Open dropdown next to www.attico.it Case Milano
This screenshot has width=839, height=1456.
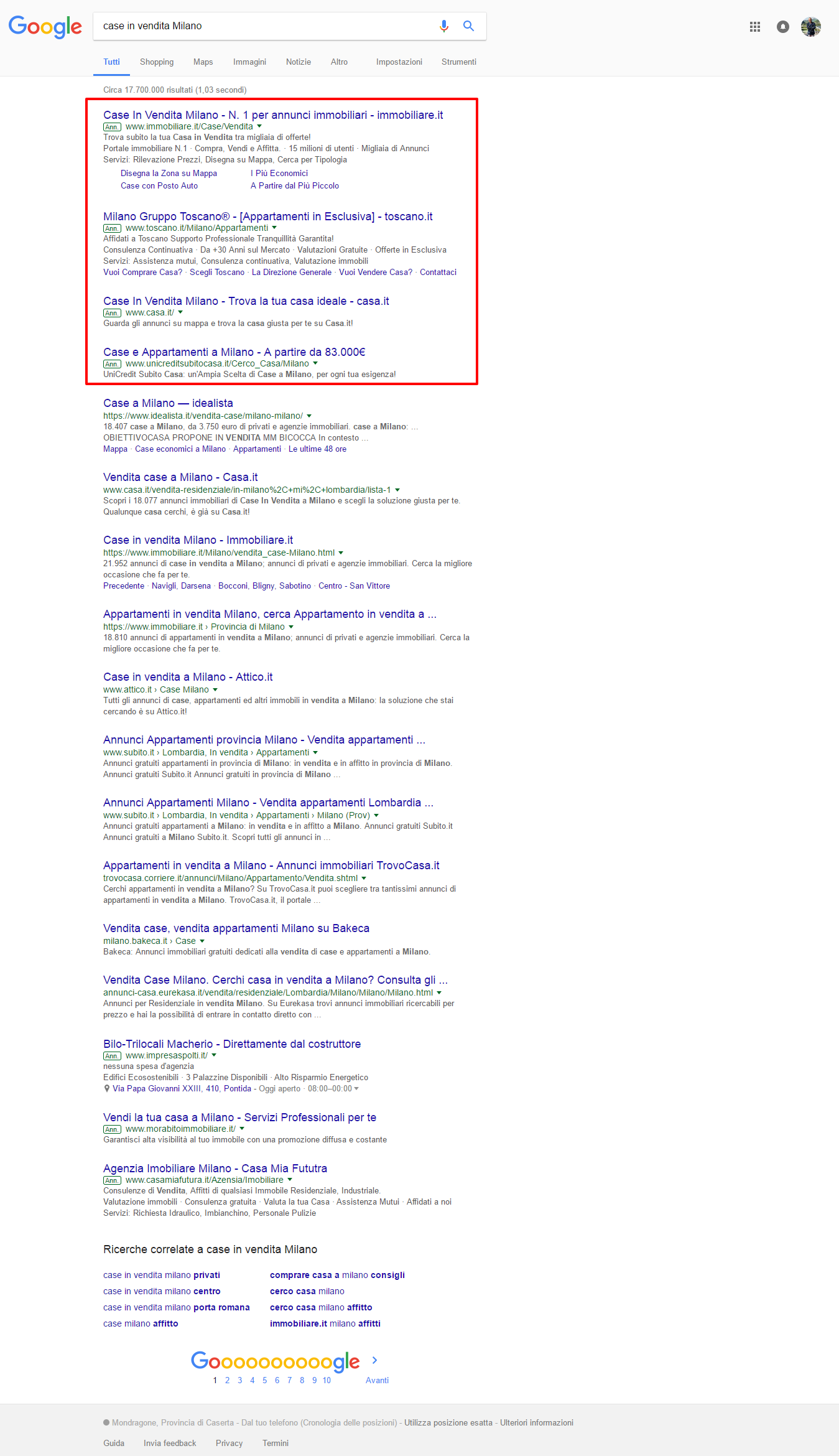click(215, 689)
